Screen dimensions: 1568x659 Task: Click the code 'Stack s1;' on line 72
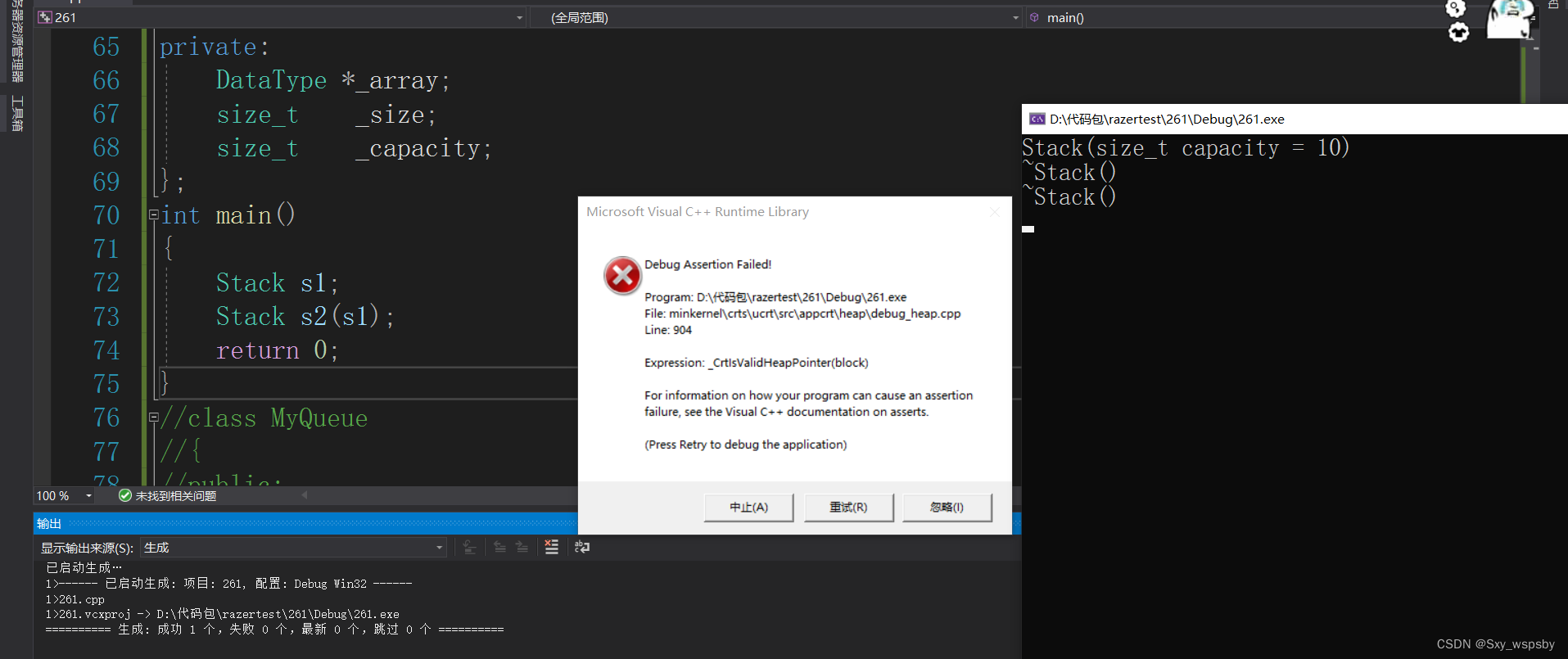[x=277, y=282]
